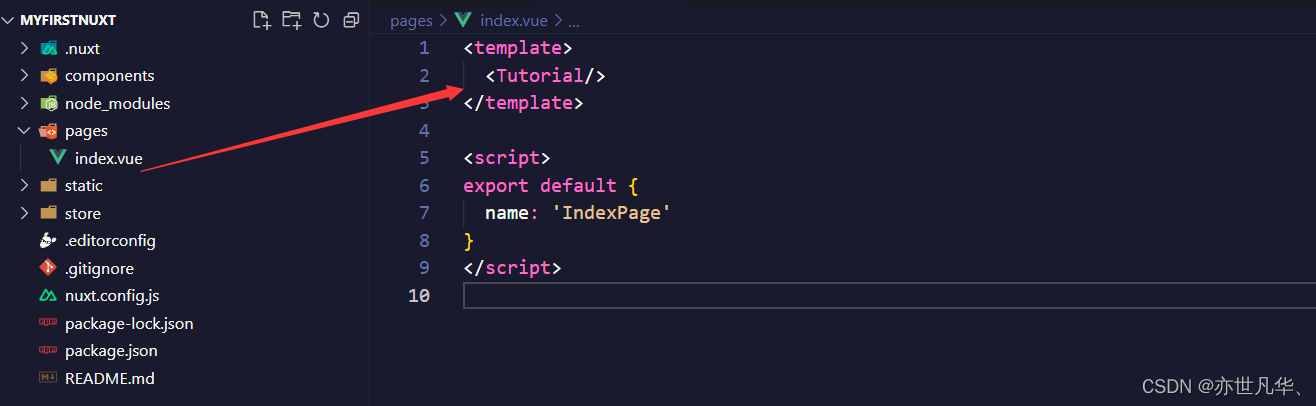1316x406 pixels.
Task: Expand the node_modules folder chevron
Action: (x=25, y=103)
